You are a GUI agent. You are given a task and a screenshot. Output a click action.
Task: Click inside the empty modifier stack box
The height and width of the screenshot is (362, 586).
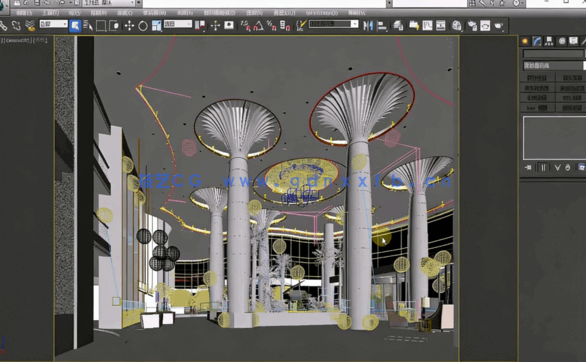[555, 138]
